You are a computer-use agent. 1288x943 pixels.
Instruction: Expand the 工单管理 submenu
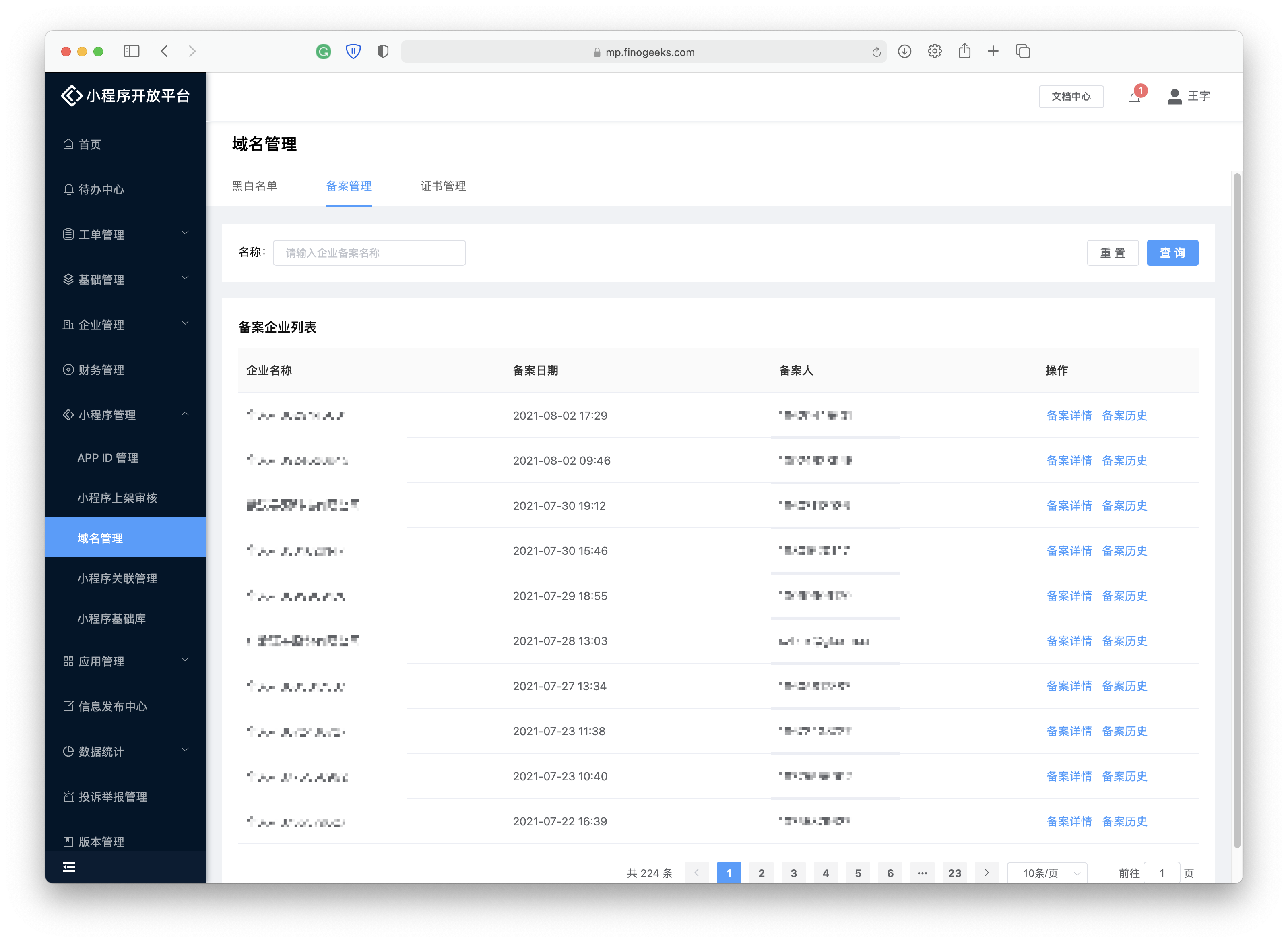pos(126,235)
